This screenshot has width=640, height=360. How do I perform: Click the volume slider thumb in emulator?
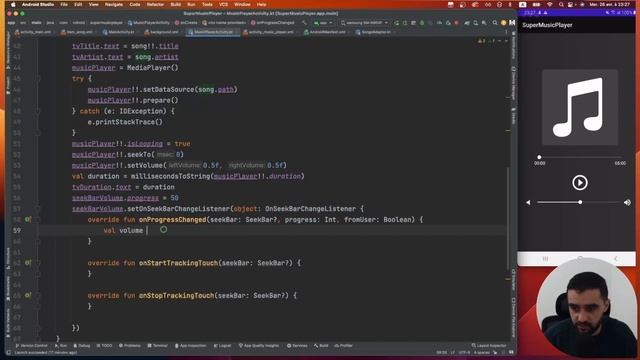(580, 202)
